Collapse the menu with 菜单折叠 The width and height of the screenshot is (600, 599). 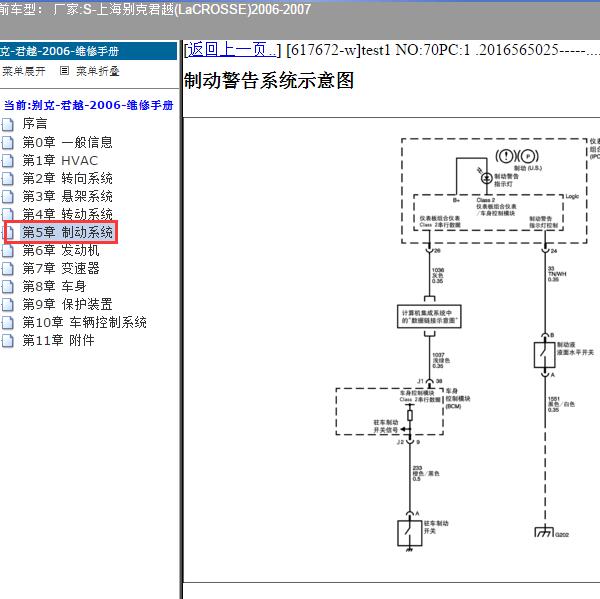(98, 71)
